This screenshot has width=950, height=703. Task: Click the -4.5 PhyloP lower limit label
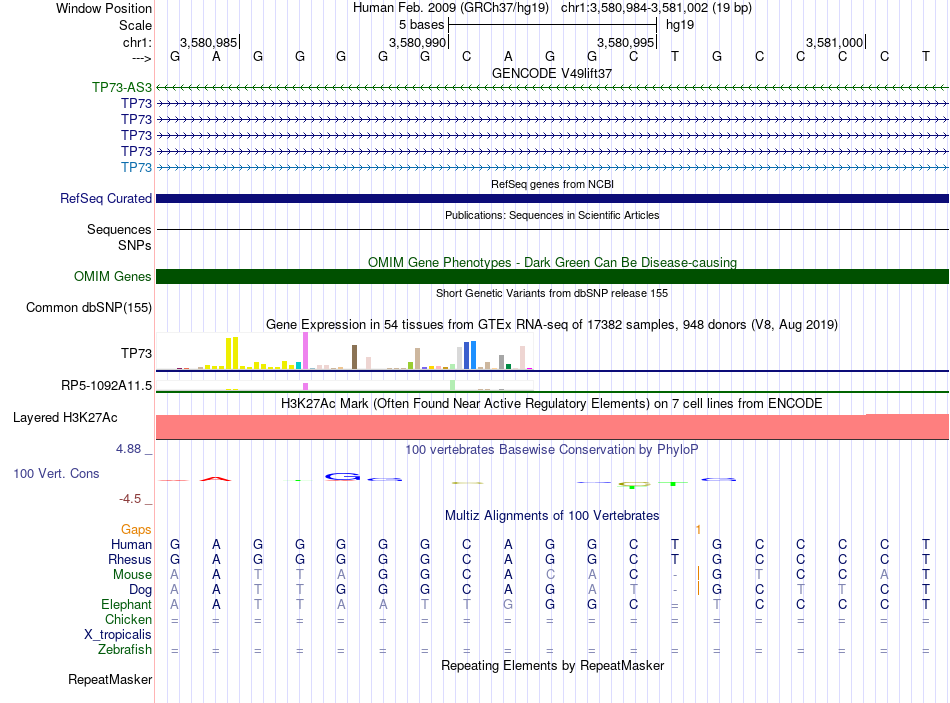click(x=130, y=499)
